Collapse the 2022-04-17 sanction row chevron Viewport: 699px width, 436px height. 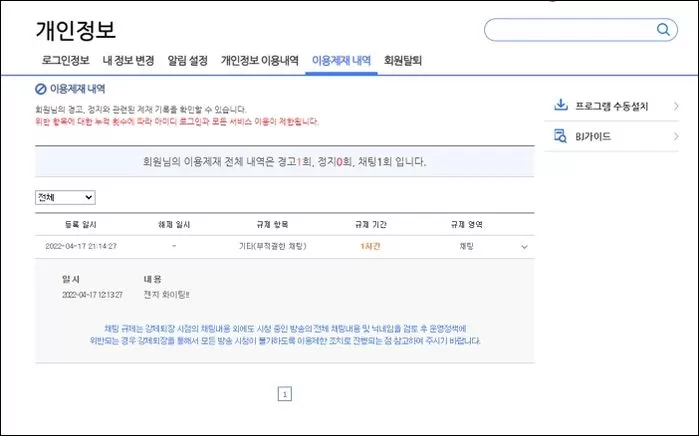click(524, 247)
